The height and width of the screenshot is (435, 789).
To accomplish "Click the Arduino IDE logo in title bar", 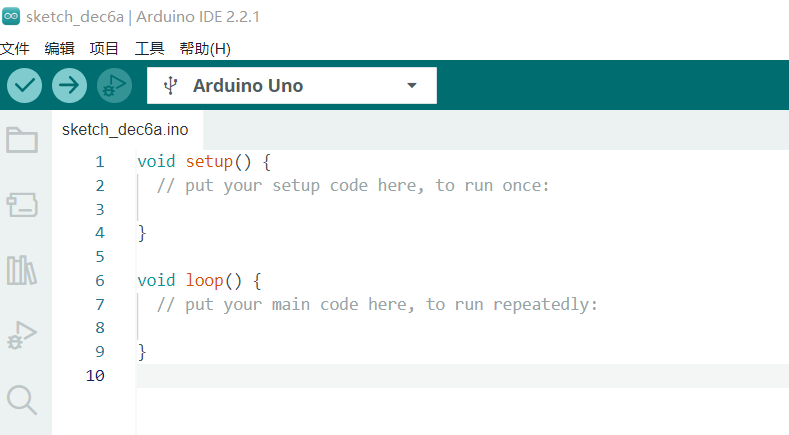I will (x=11, y=16).
